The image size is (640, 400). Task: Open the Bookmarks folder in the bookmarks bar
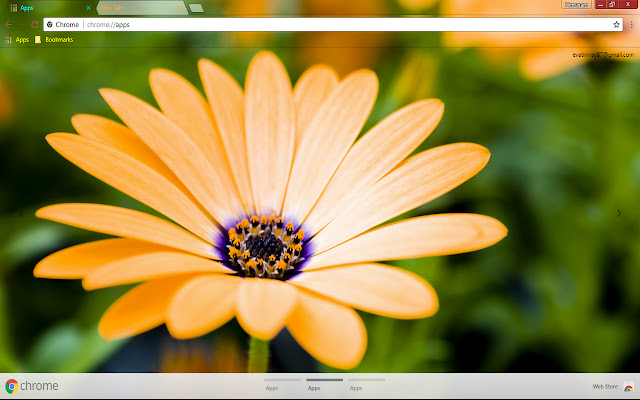pos(54,40)
